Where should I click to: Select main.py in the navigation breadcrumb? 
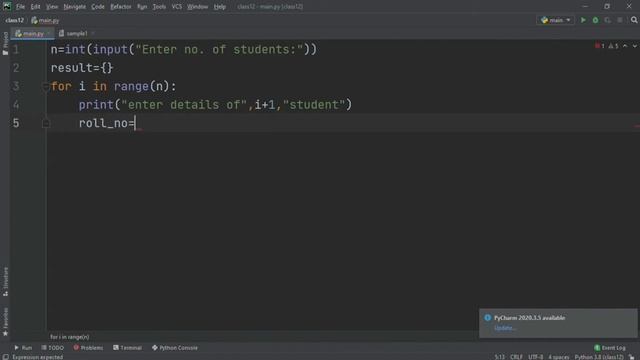pyautogui.click(x=45, y=20)
